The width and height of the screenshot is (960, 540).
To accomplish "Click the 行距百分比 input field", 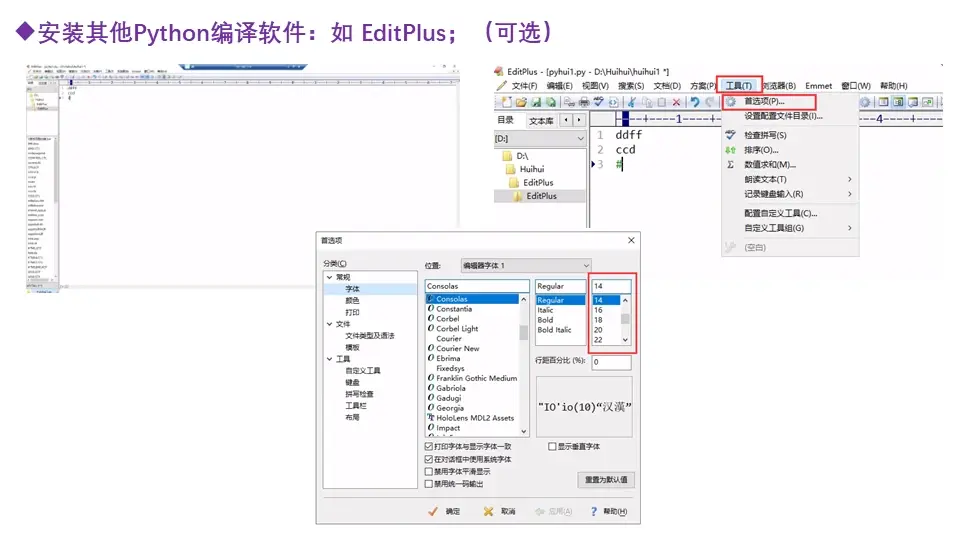I will click(611, 362).
